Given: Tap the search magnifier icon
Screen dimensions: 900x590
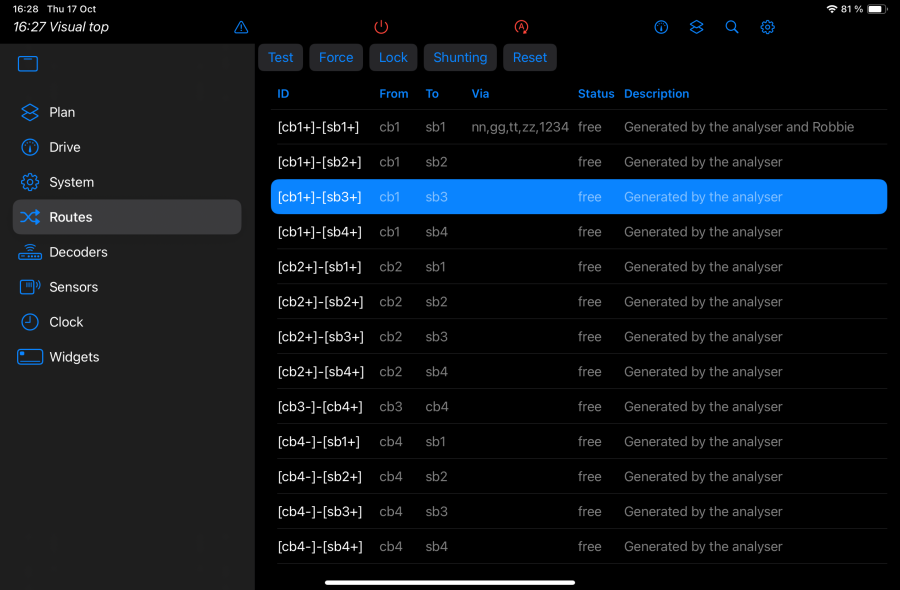Looking at the screenshot, I should (x=732, y=27).
